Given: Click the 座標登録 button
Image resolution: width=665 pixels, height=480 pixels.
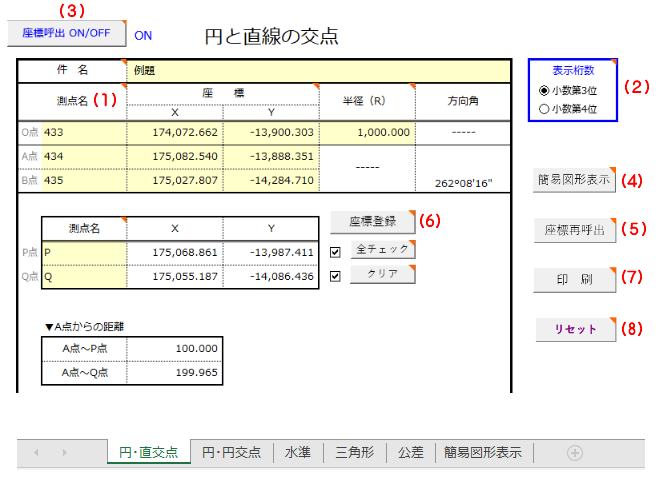Looking at the screenshot, I should pyautogui.click(x=371, y=221).
